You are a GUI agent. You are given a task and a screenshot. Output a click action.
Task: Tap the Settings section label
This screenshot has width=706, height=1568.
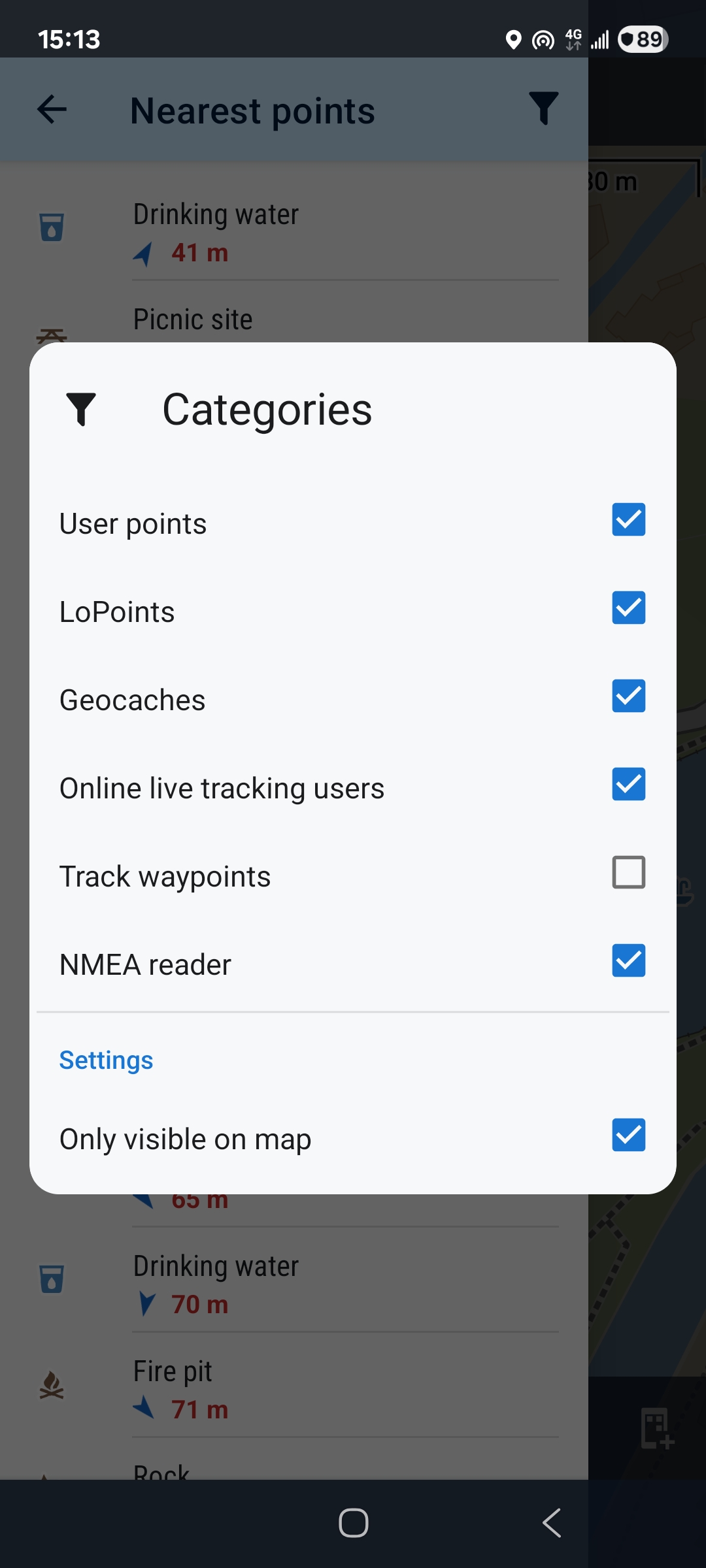pos(106,1060)
